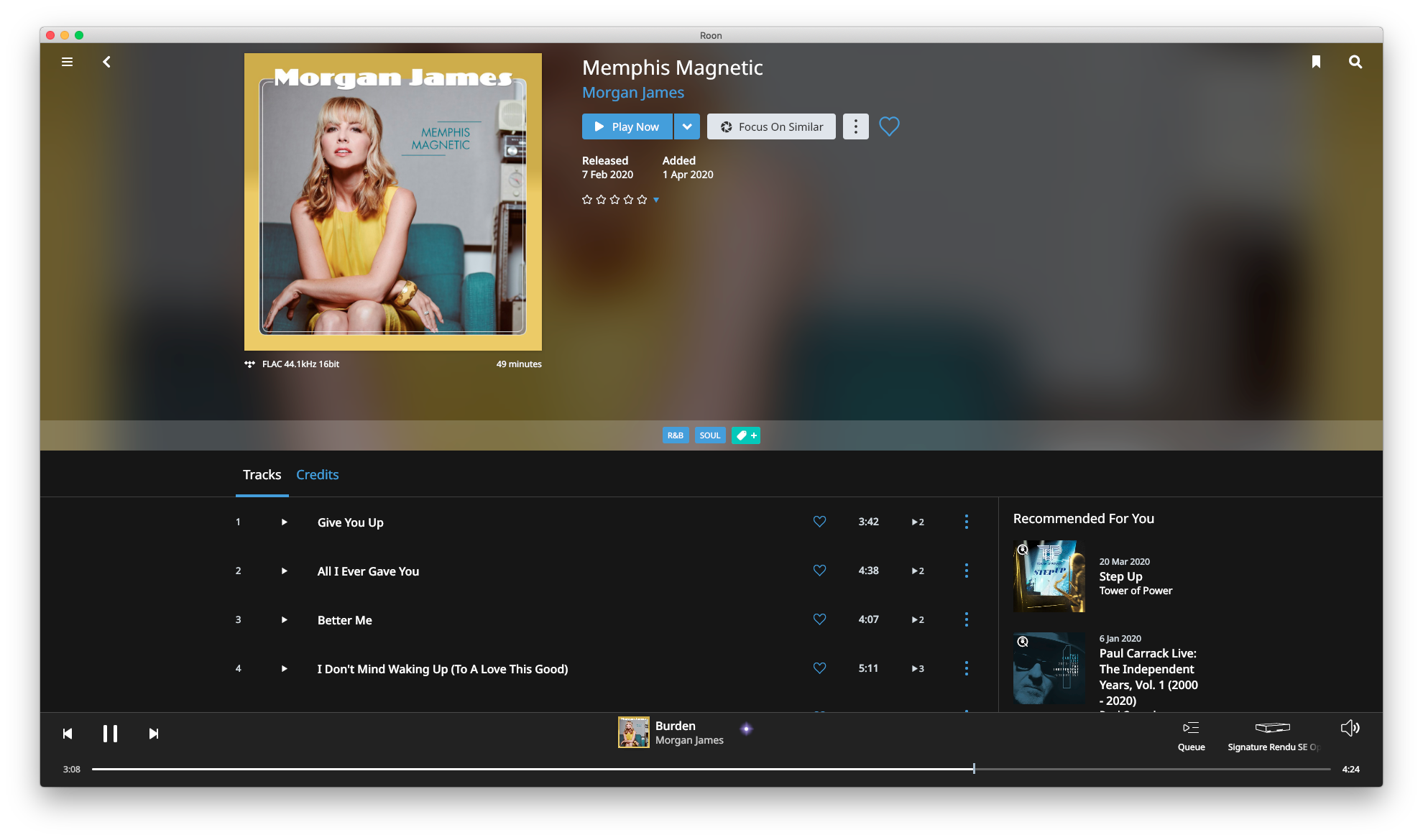The width and height of the screenshot is (1423, 840).
Task: Click play count on All I Ever Gave You
Action: point(918,571)
